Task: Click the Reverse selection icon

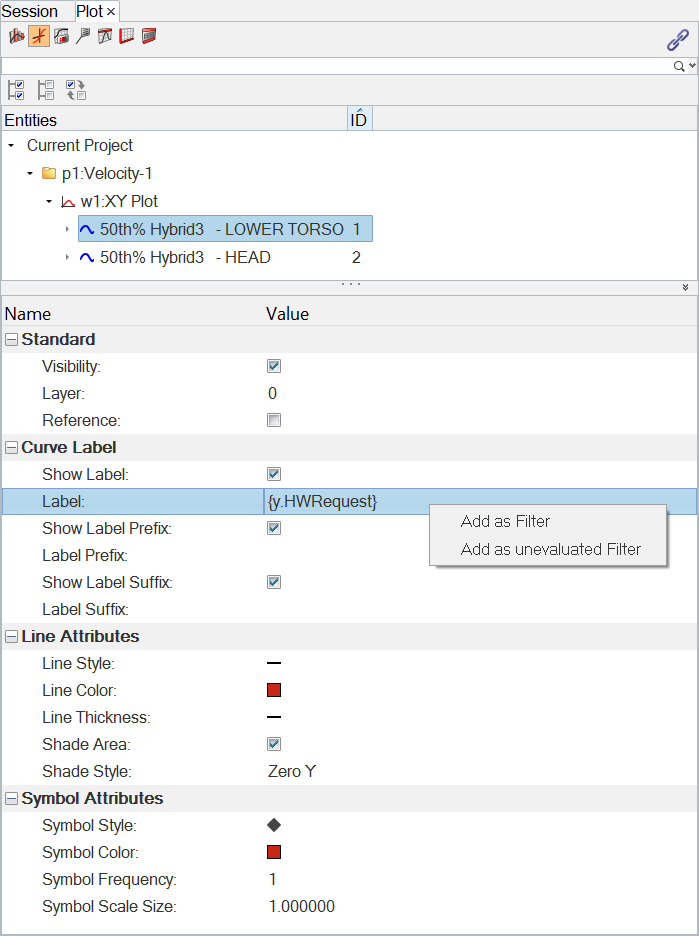Action: click(76, 90)
